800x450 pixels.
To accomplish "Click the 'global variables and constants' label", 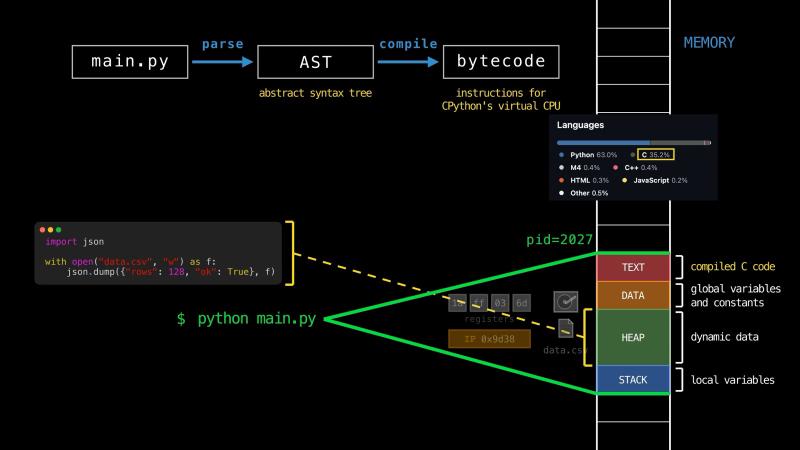I will pos(736,295).
